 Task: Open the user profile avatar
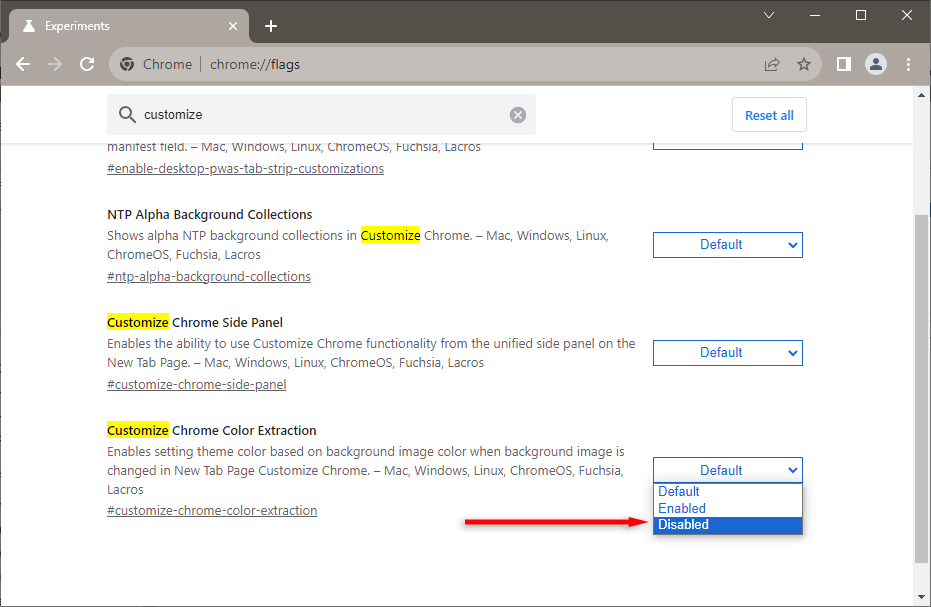coord(876,64)
